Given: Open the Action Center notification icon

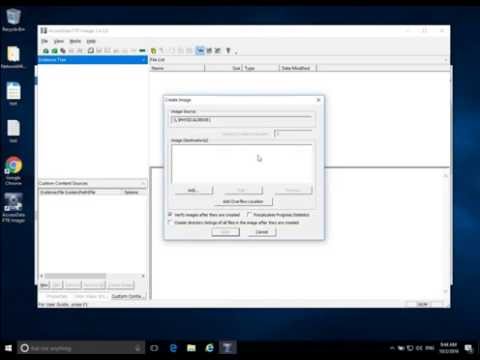Looking at the screenshot, I should [x=468, y=348].
